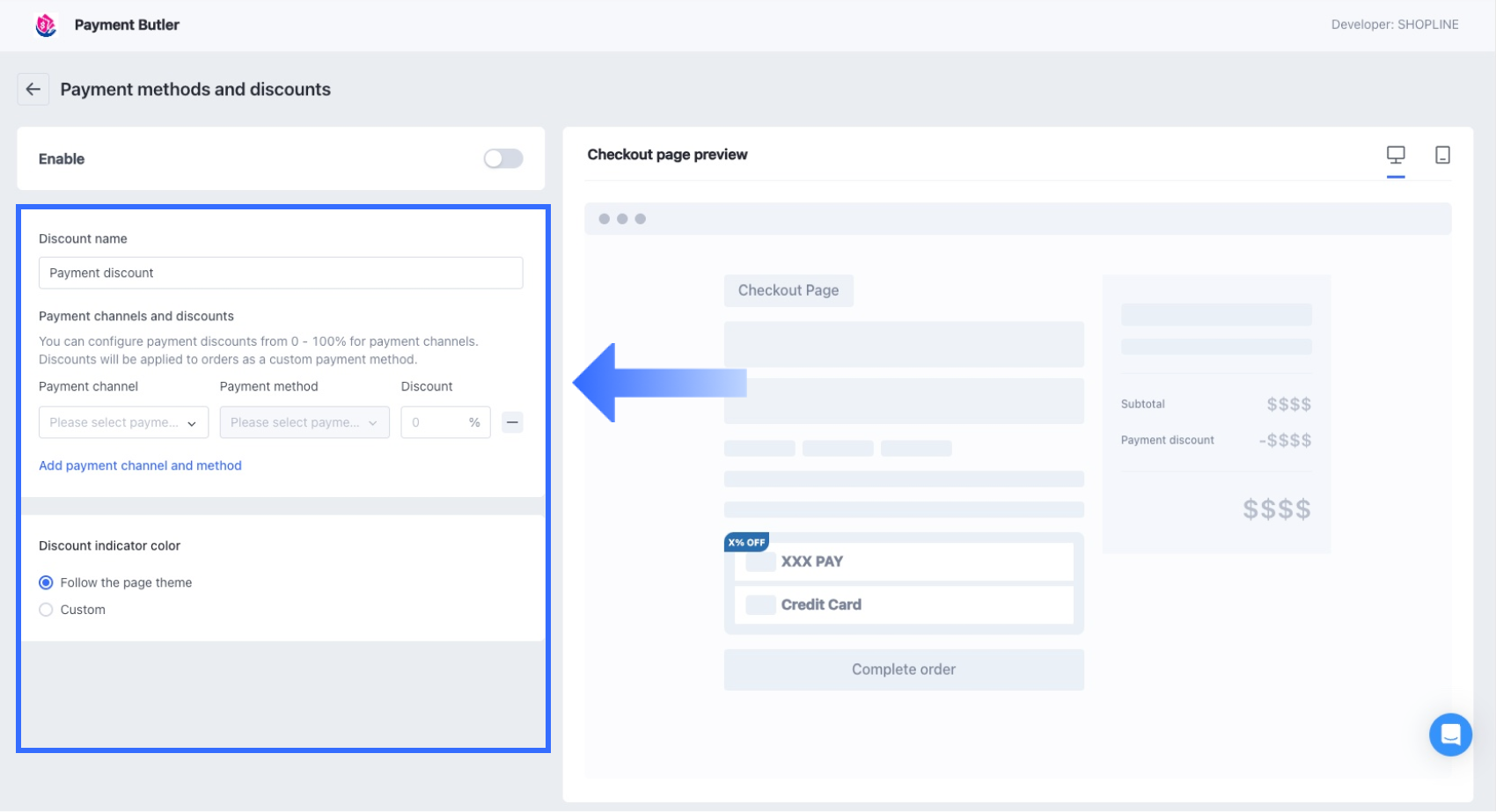Image resolution: width=1496 pixels, height=812 pixels.
Task: Select Credit Card option in preview
Action: pos(904,604)
